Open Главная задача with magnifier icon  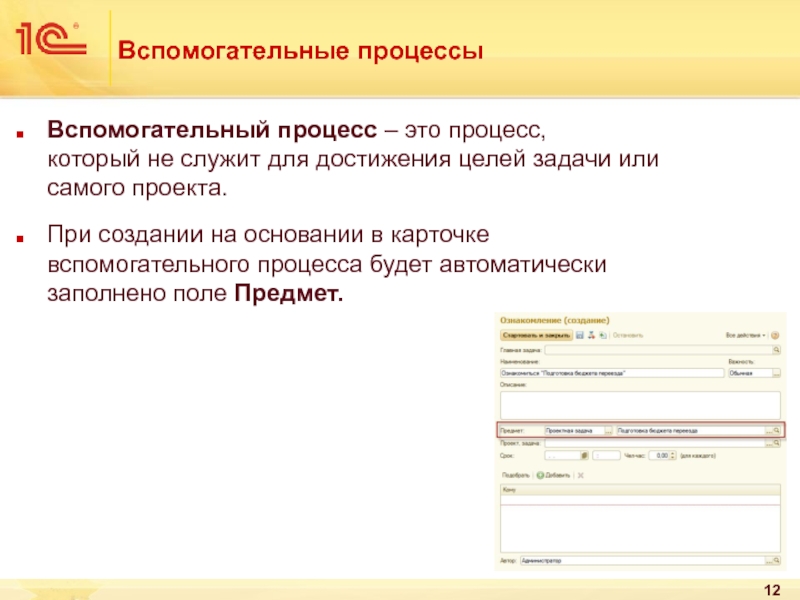click(777, 350)
